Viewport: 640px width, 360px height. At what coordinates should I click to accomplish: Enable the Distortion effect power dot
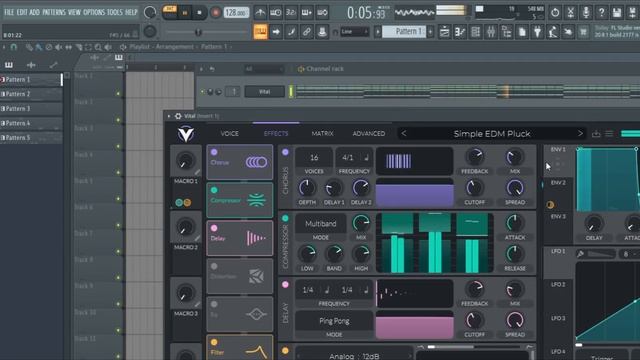(x=214, y=266)
